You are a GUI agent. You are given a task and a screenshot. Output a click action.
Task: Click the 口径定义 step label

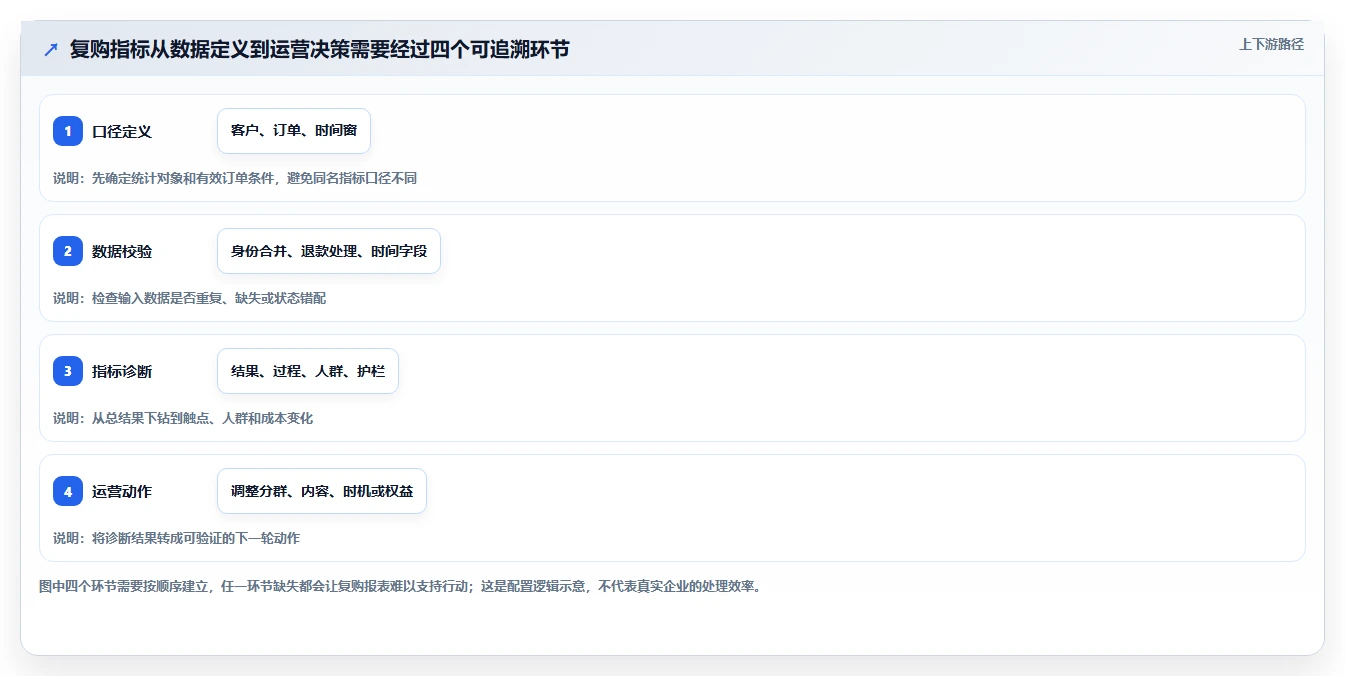122,131
